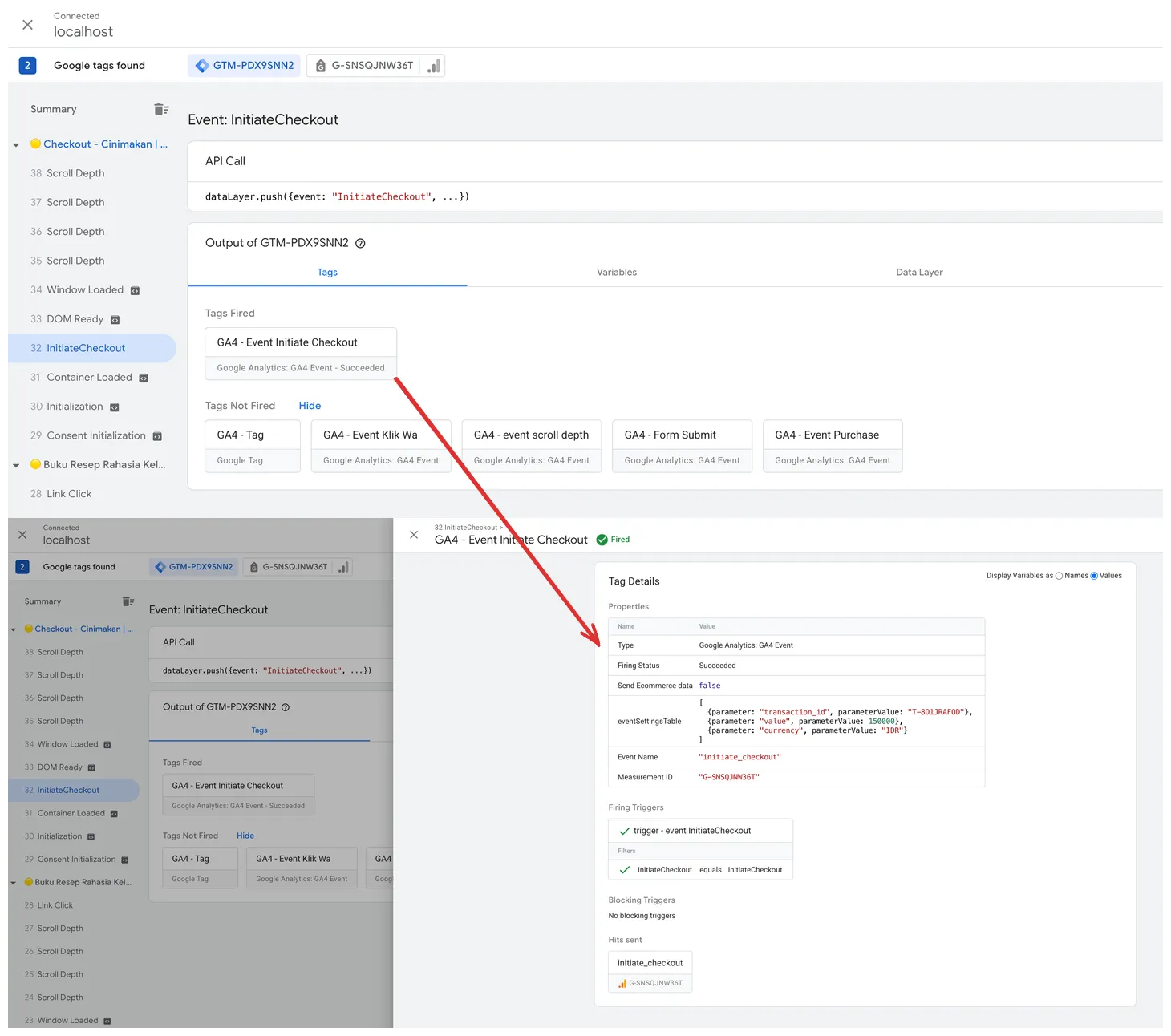Close the GA4 - Event Initiate Checkout tag details
The image size is (1171, 1036).
(414, 535)
